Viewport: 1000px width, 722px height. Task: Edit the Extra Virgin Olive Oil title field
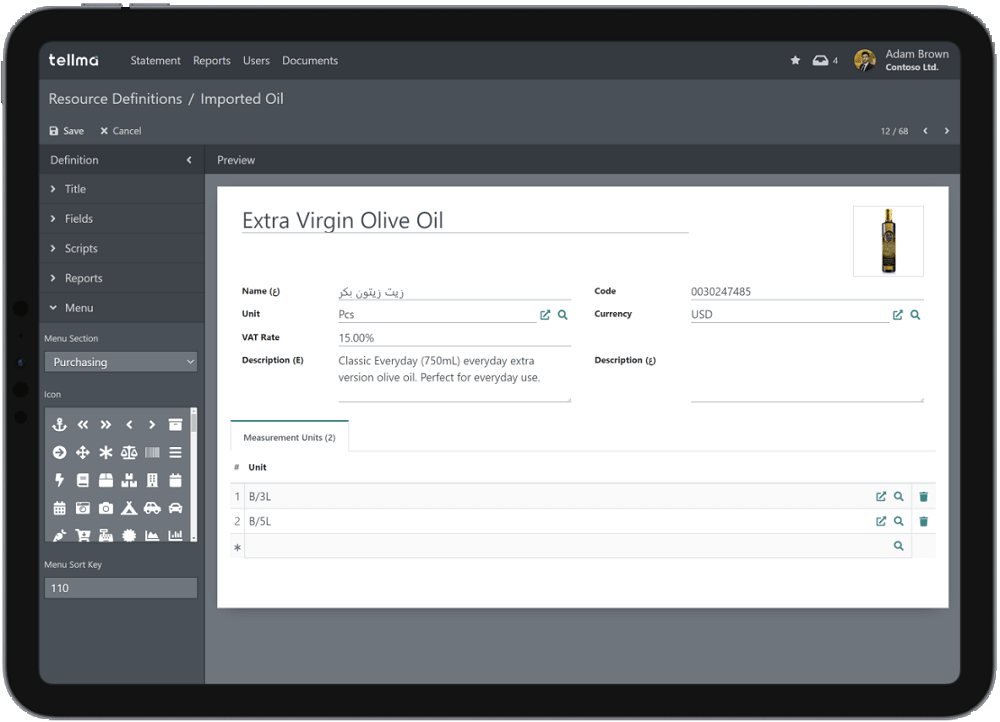click(465, 221)
